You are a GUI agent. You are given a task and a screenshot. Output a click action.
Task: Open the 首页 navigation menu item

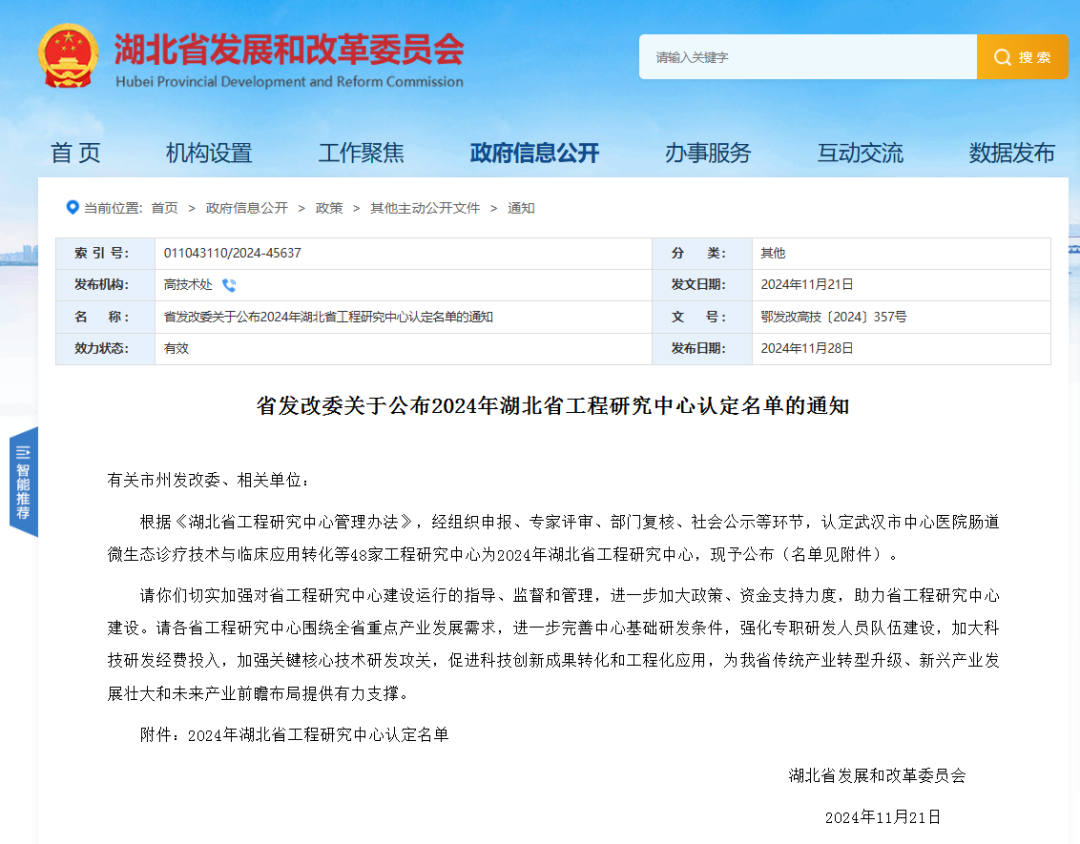(x=76, y=152)
